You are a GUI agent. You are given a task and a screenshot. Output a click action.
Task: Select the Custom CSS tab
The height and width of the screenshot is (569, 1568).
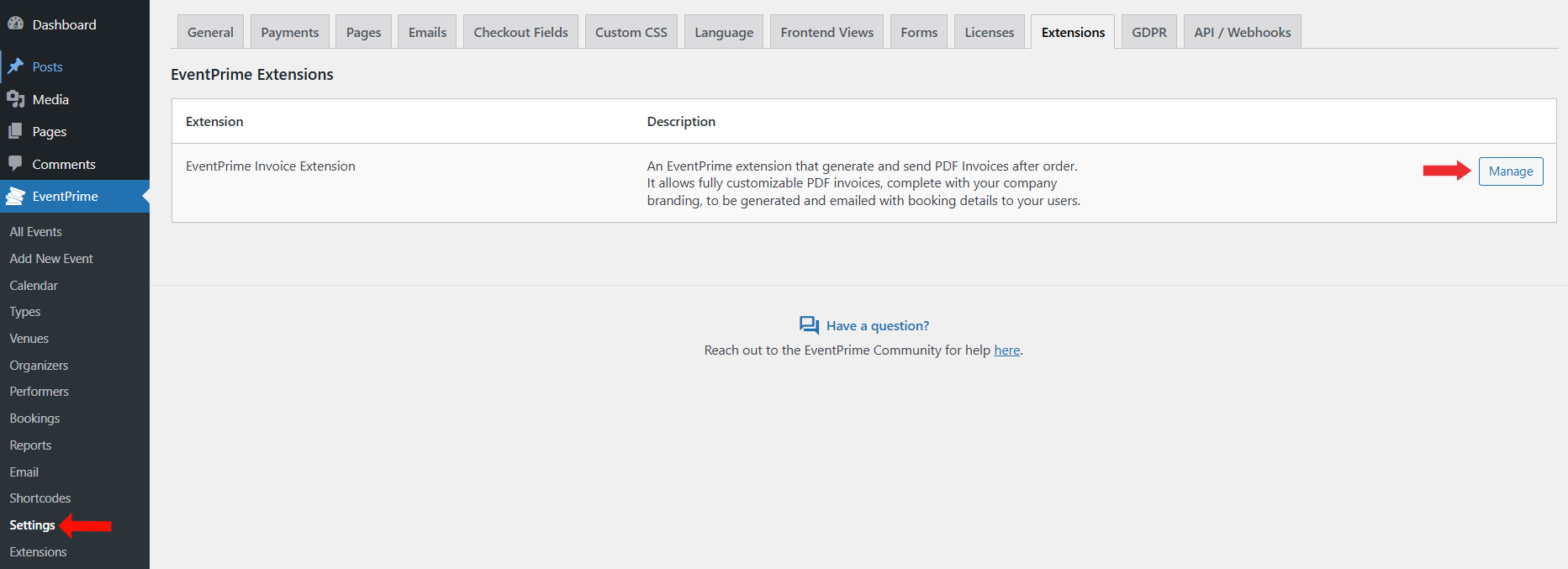(631, 32)
